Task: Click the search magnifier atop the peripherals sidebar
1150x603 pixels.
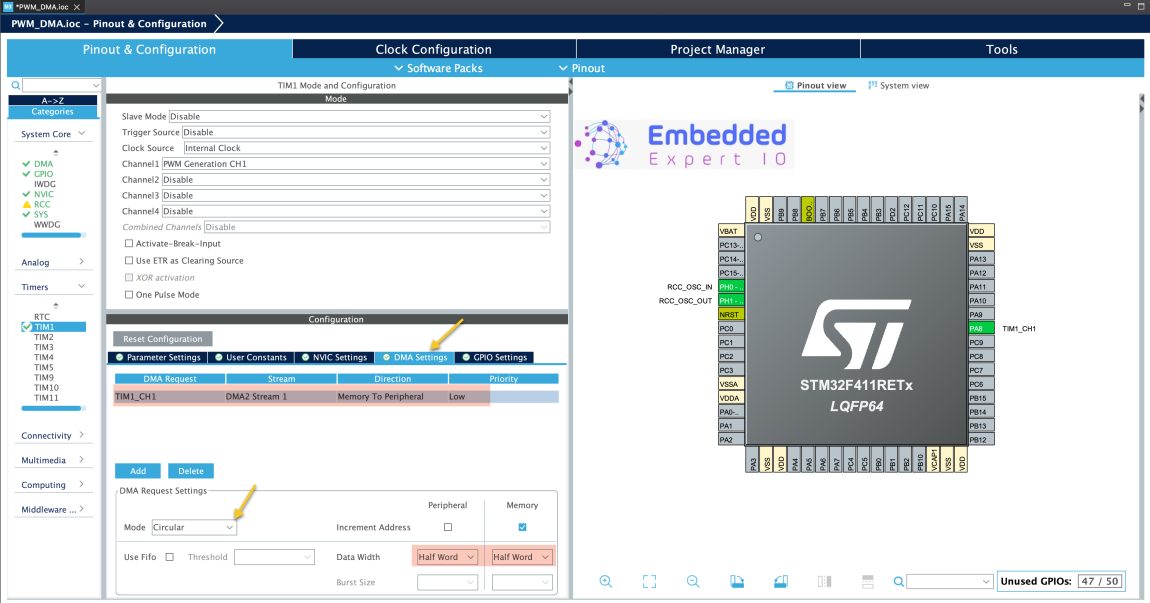Action: pos(13,84)
